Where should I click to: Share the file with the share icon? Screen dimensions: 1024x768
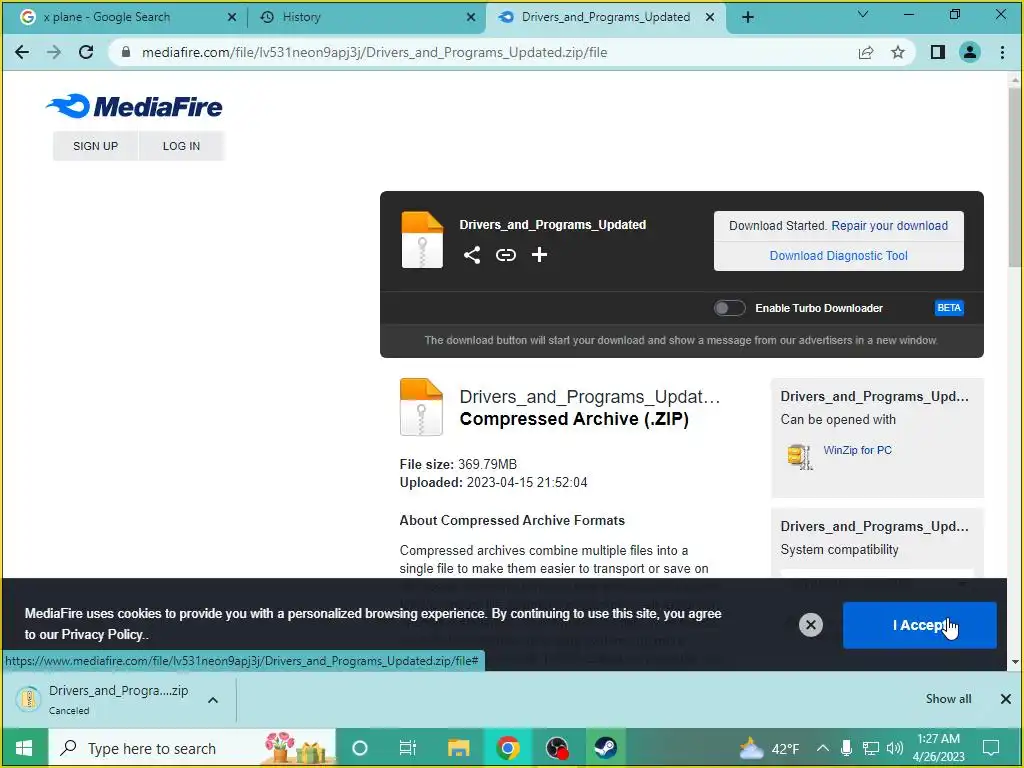pyautogui.click(x=472, y=255)
